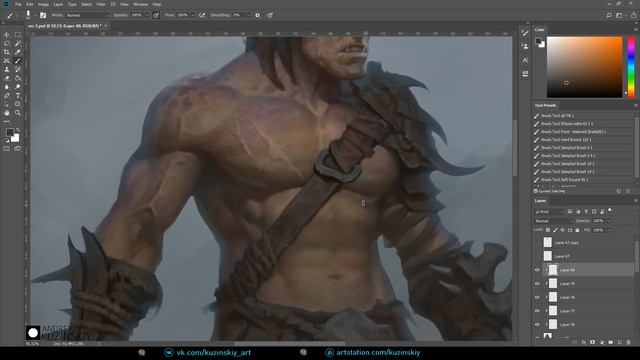Open the Image menu
The height and width of the screenshot is (360, 640).
43,4
